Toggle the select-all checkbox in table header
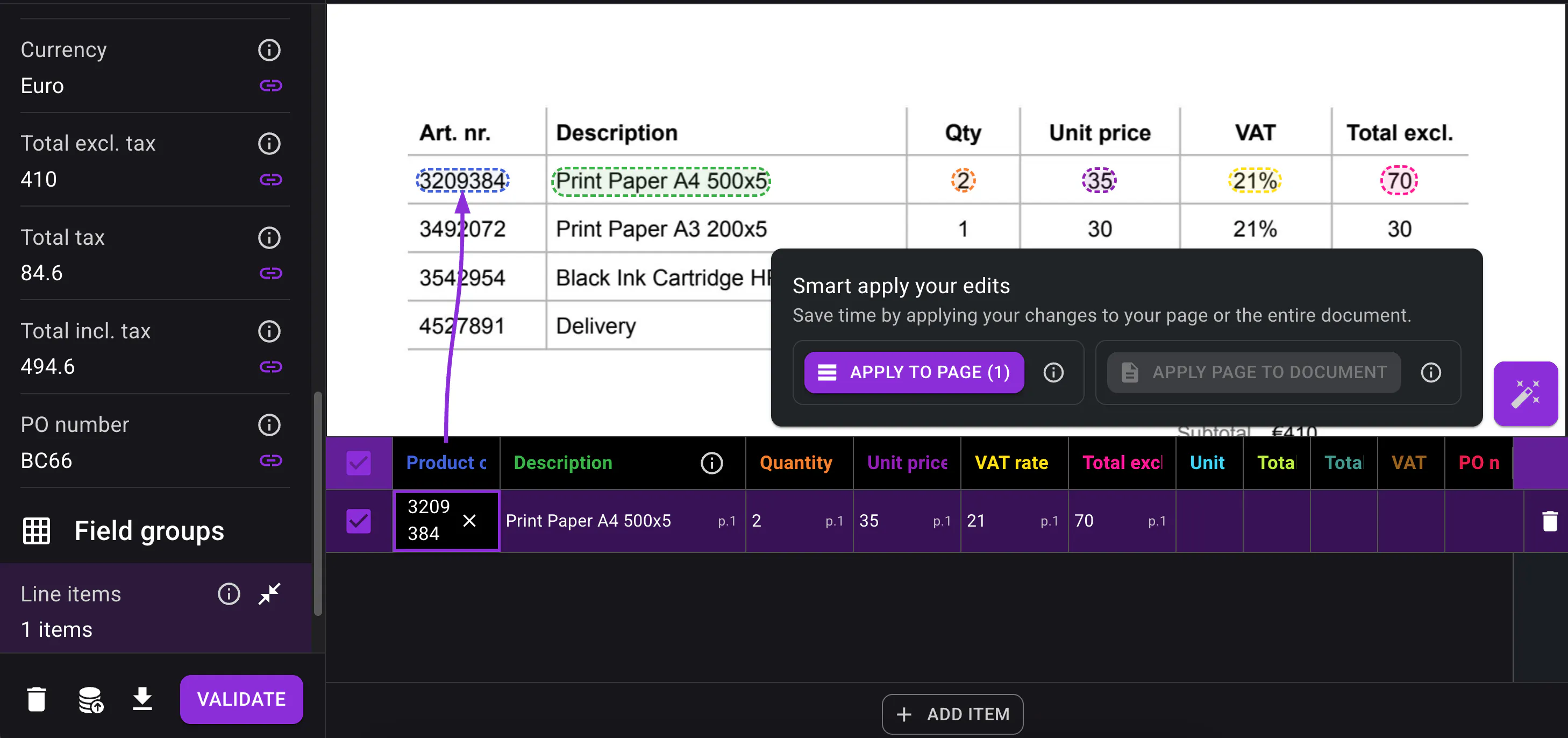The width and height of the screenshot is (1568, 738). pos(359,463)
